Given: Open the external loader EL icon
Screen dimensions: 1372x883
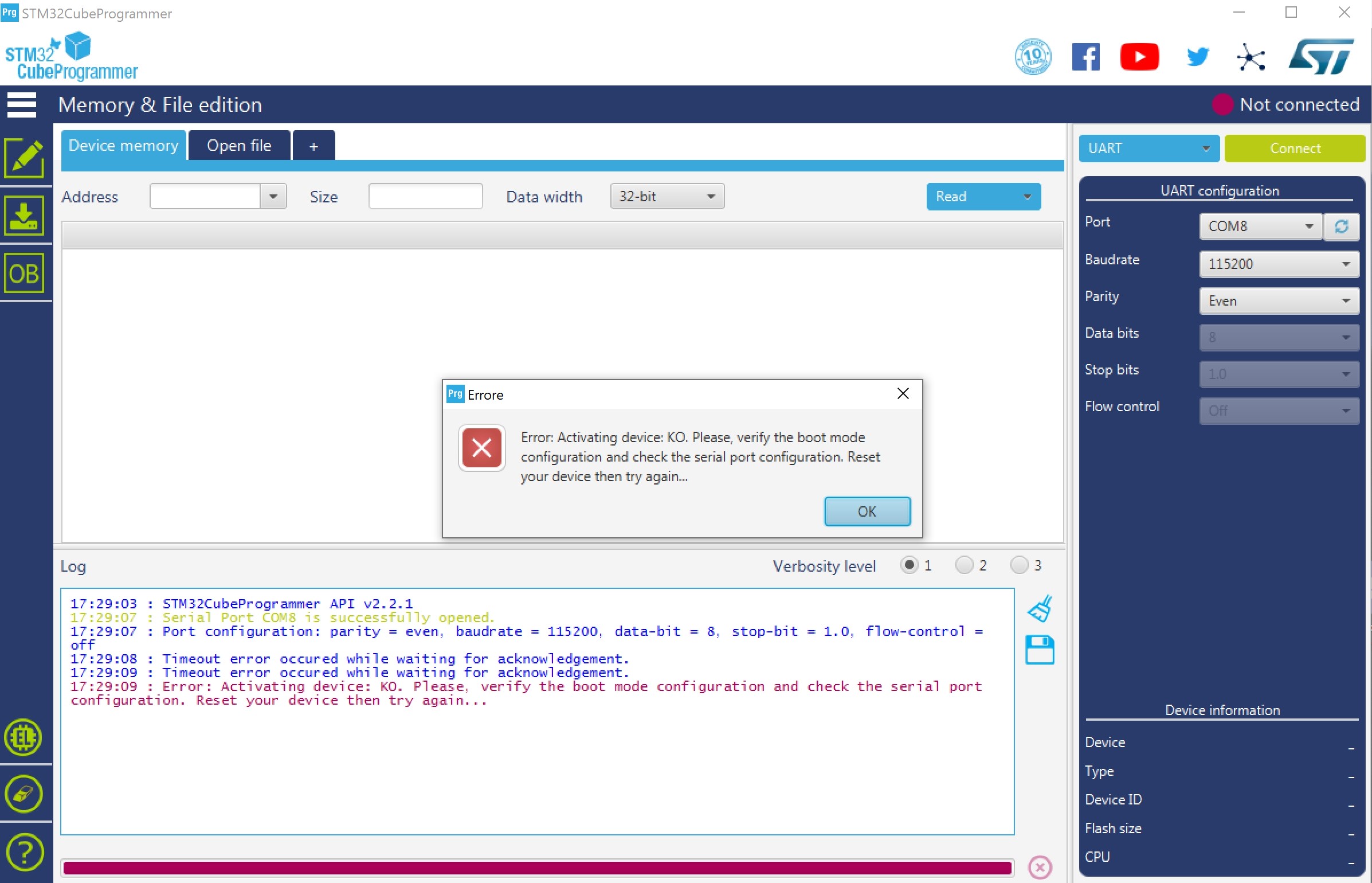Looking at the screenshot, I should [x=24, y=738].
